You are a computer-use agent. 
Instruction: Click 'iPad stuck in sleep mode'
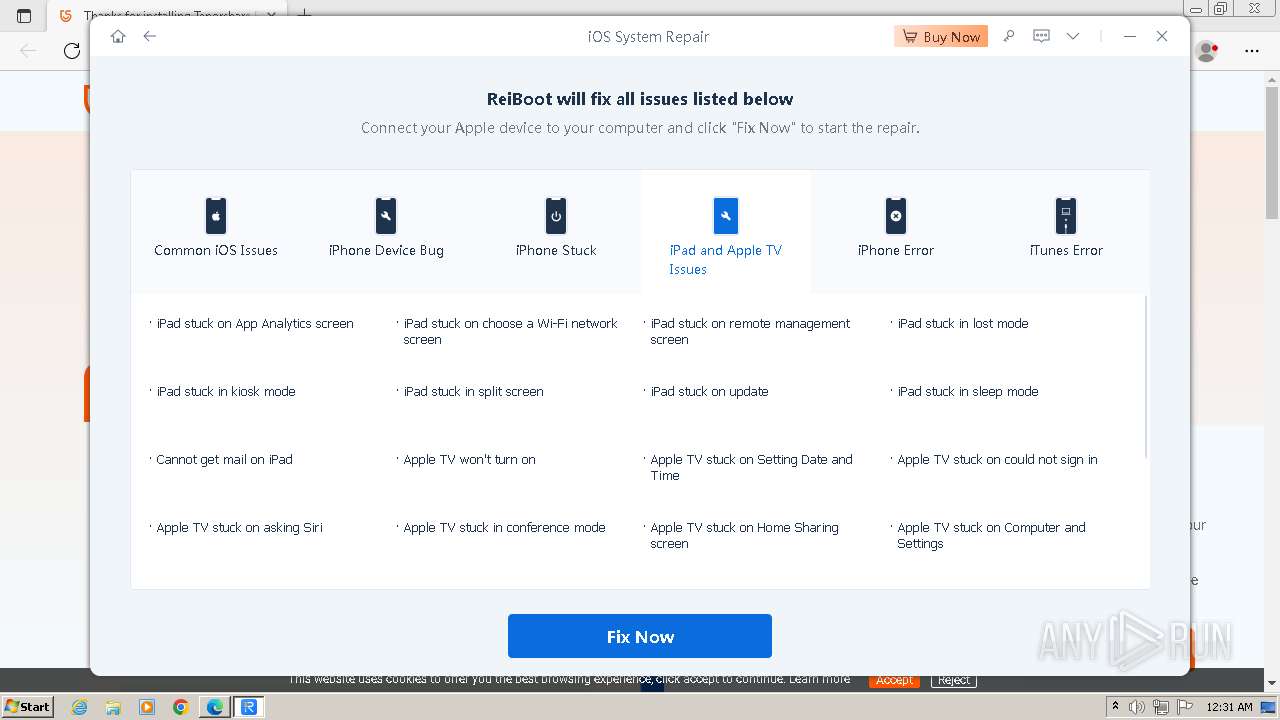pos(968,392)
